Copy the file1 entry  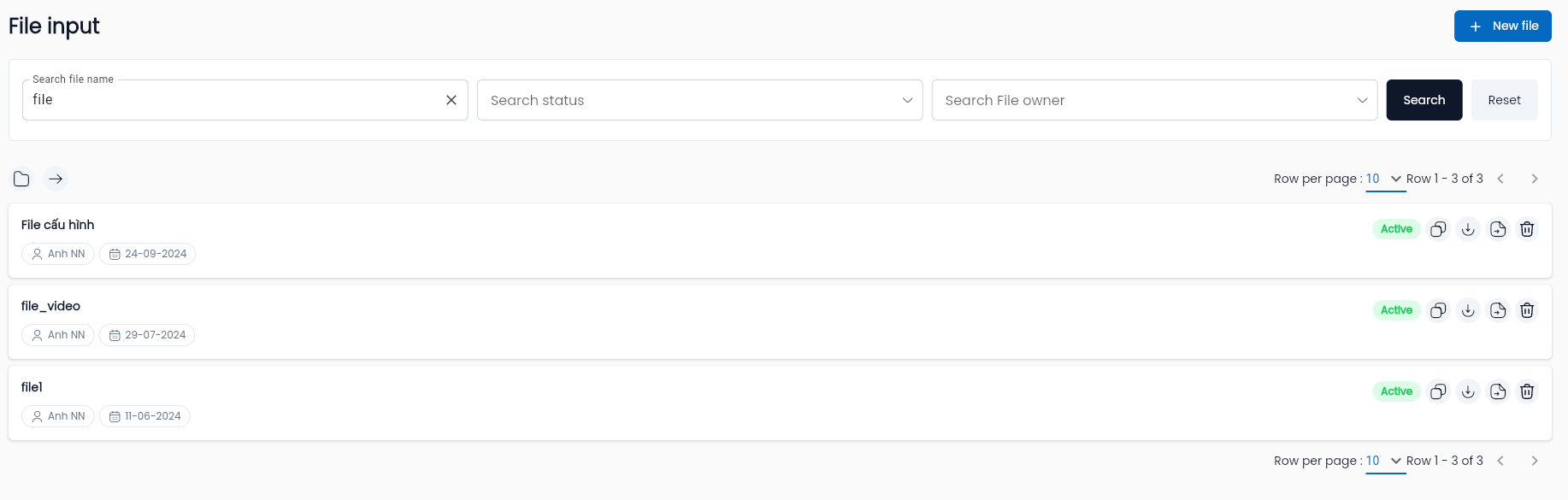(x=1439, y=391)
